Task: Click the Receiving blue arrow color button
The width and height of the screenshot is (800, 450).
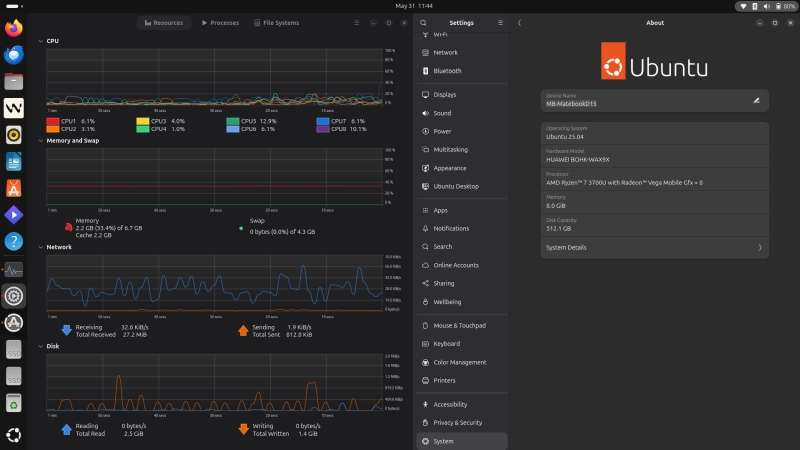Action: 66,331
